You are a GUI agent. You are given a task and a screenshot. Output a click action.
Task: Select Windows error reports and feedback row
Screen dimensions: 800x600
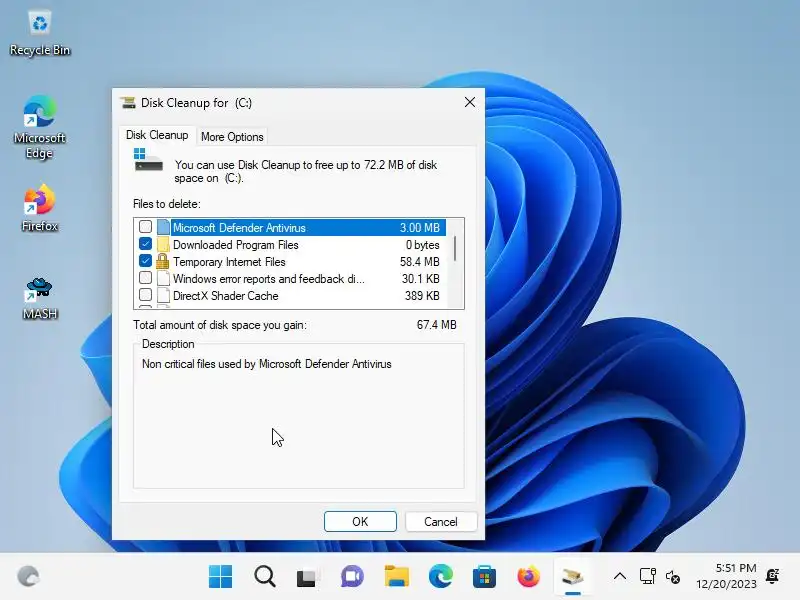(x=290, y=279)
